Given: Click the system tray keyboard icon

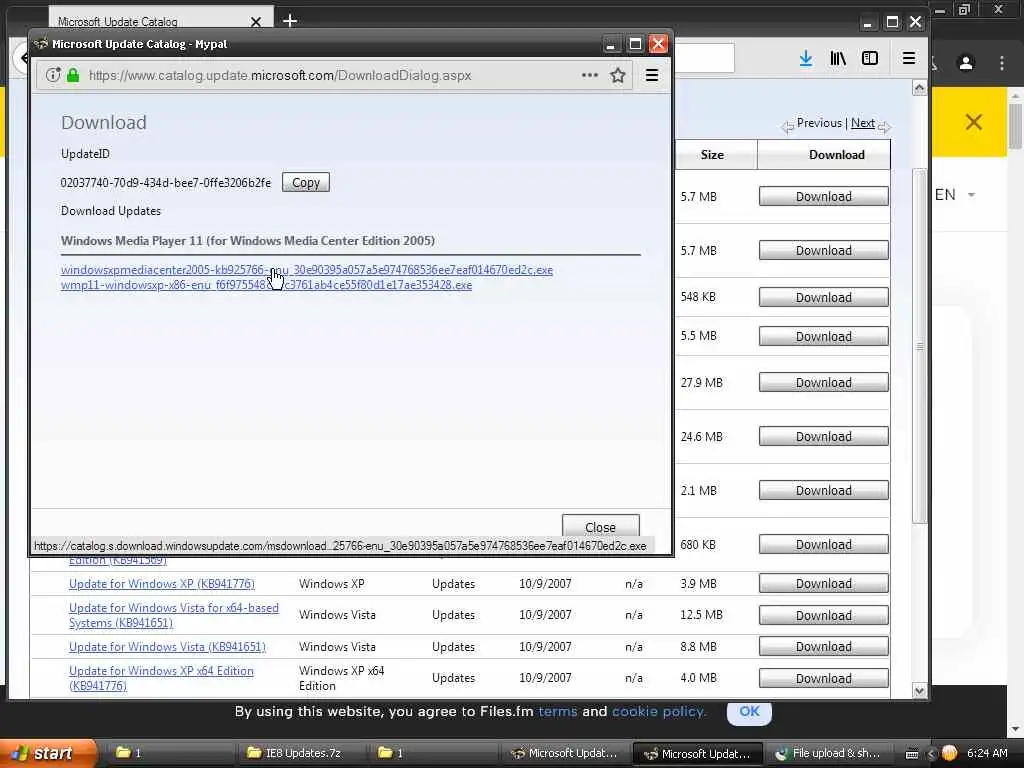Looking at the screenshot, I should click(x=912, y=754).
